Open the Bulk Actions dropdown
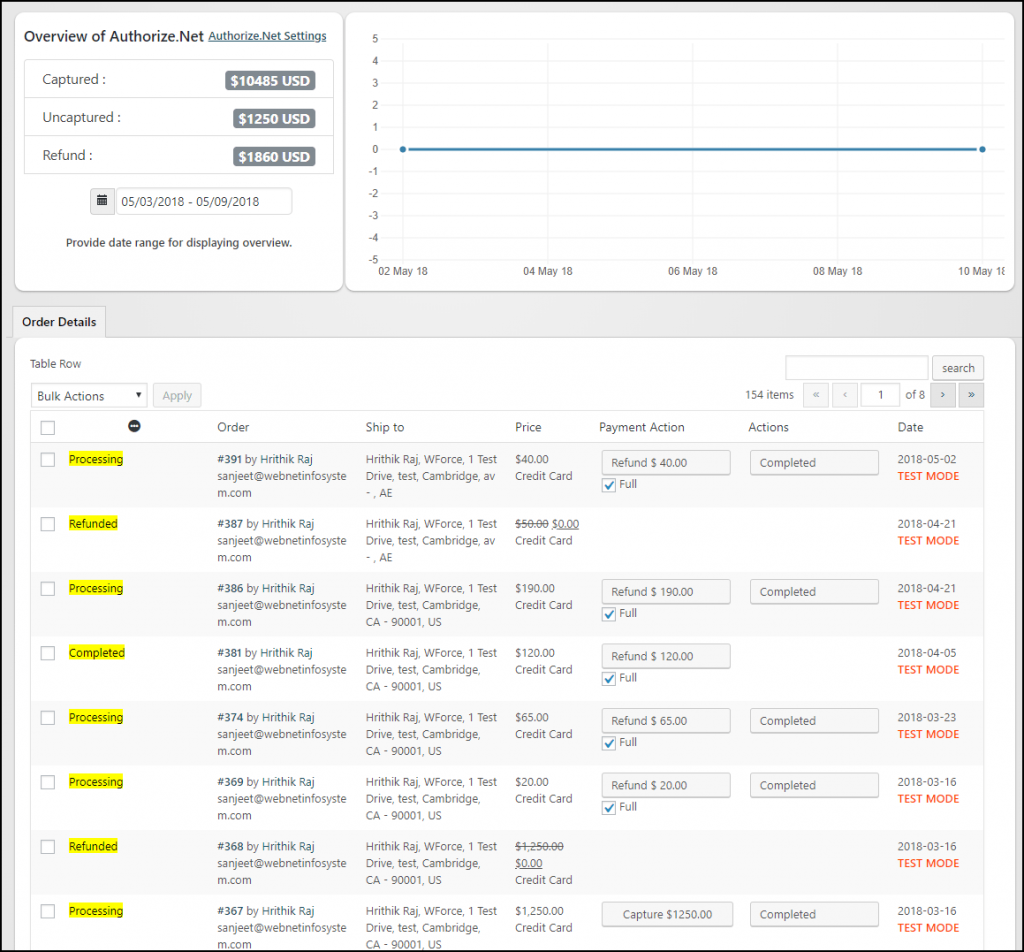 coord(89,396)
